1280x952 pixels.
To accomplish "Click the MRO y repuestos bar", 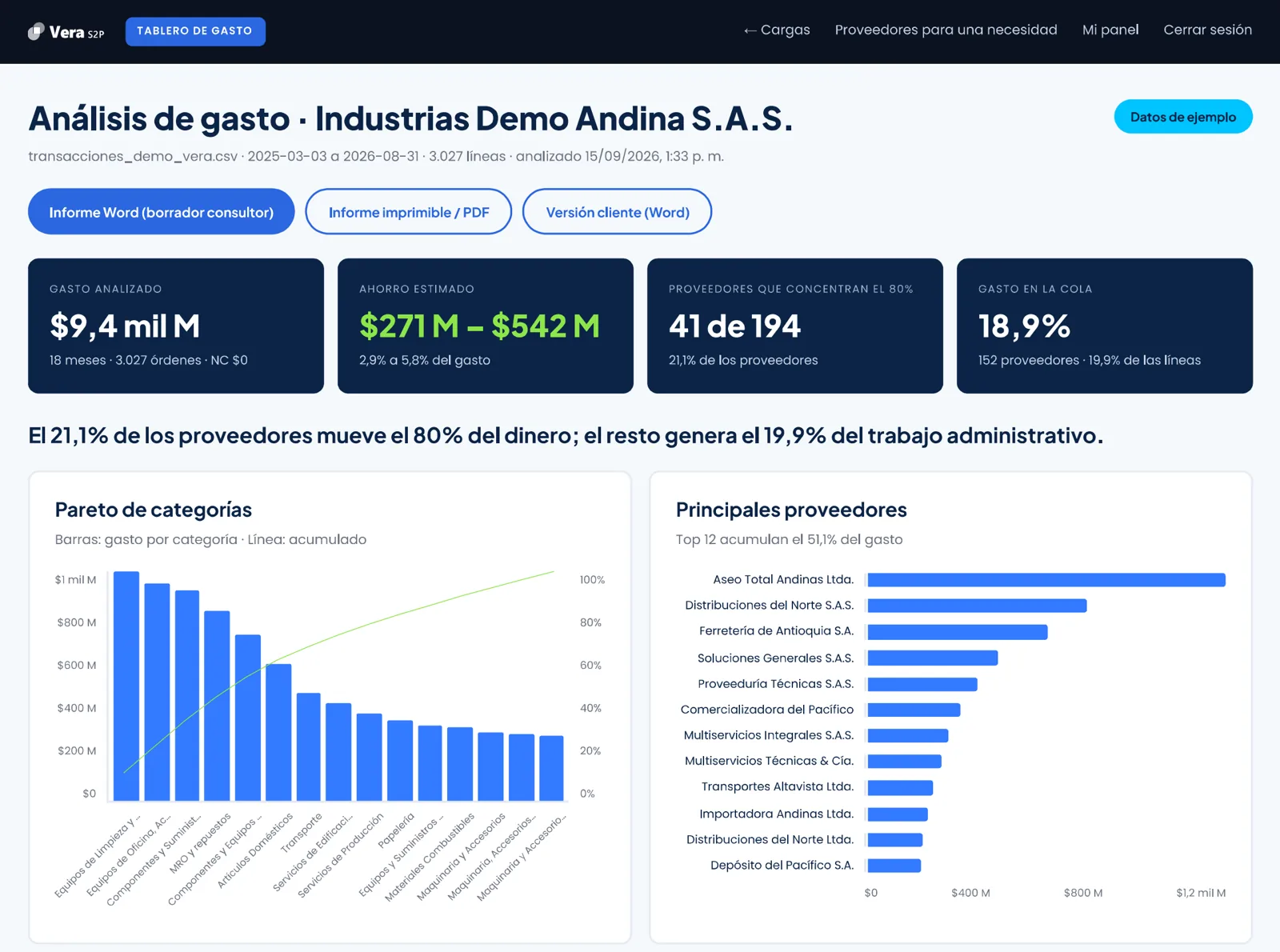I will [x=217, y=706].
